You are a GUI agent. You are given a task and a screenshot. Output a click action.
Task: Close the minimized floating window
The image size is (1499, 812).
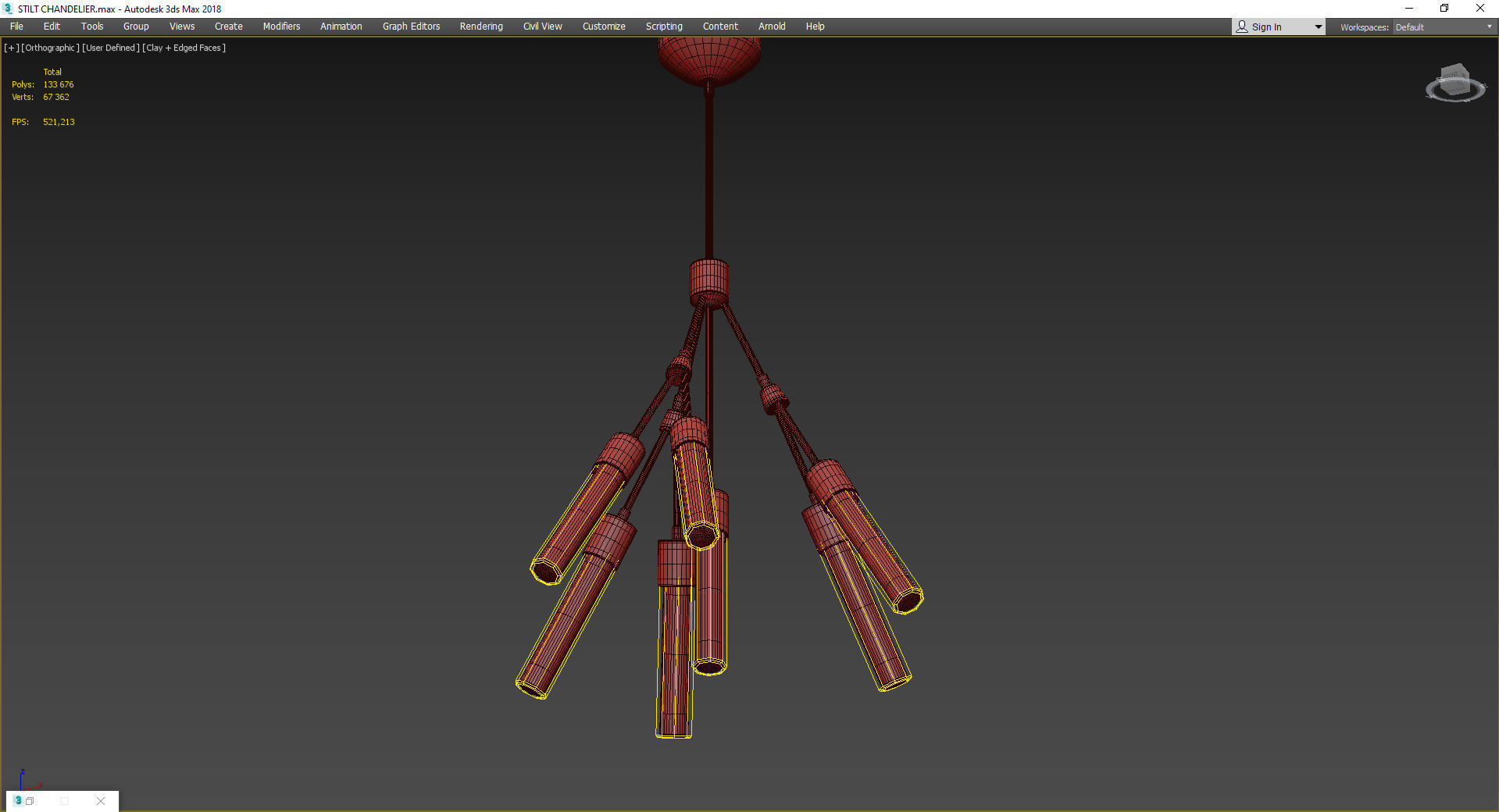(101, 801)
